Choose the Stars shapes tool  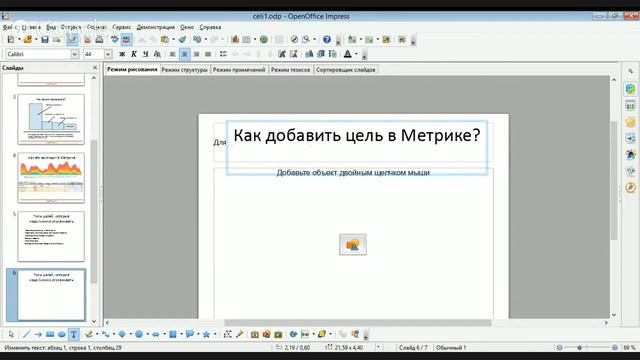pyautogui.click(x=207, y=335)
